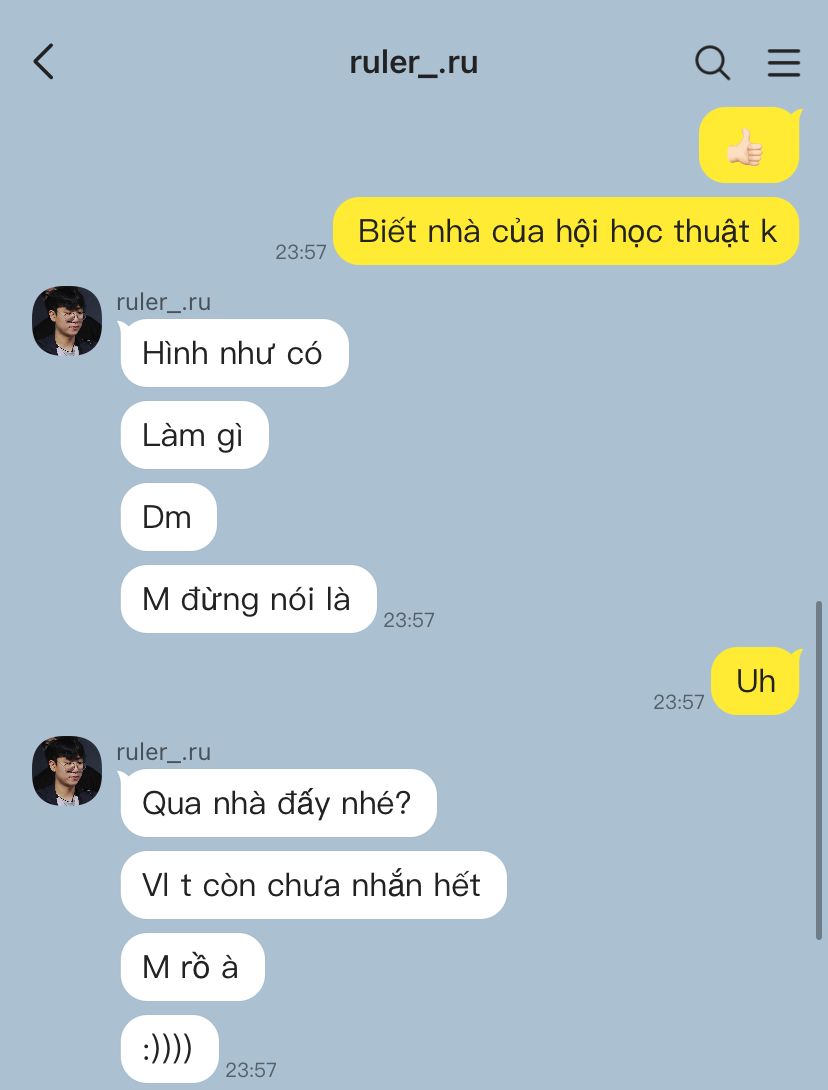
Task: Tap the 'Qua nhà đấy nhé?' message
Action: 278,803
